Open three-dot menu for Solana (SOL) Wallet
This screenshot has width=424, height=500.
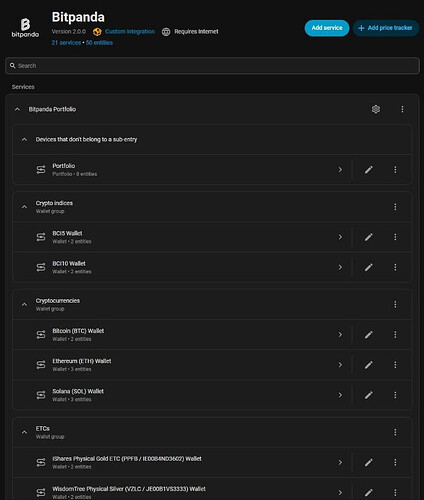click(x=395, y=395)
